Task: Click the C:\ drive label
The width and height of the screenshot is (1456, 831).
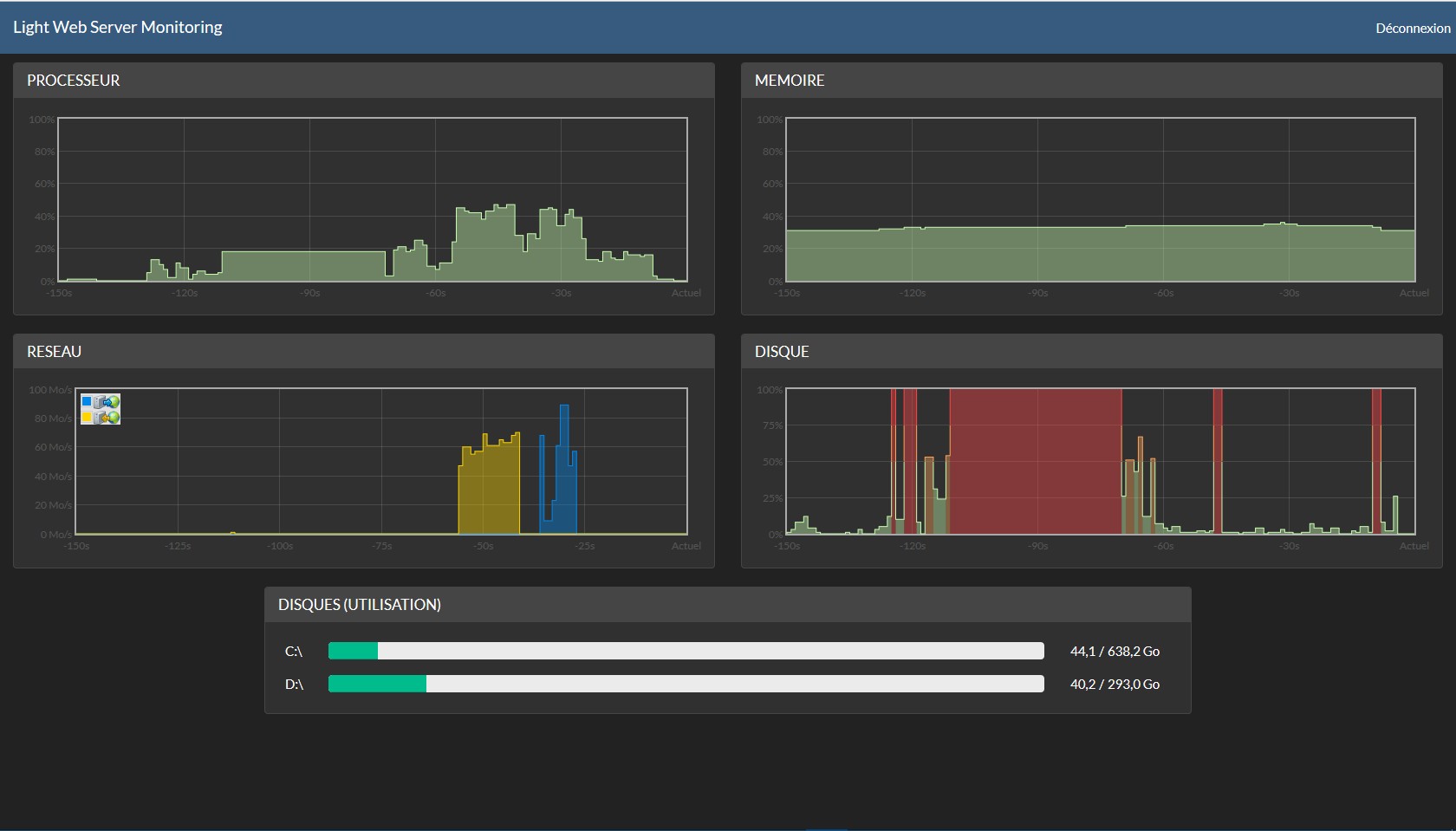Action: coord(294,651)
